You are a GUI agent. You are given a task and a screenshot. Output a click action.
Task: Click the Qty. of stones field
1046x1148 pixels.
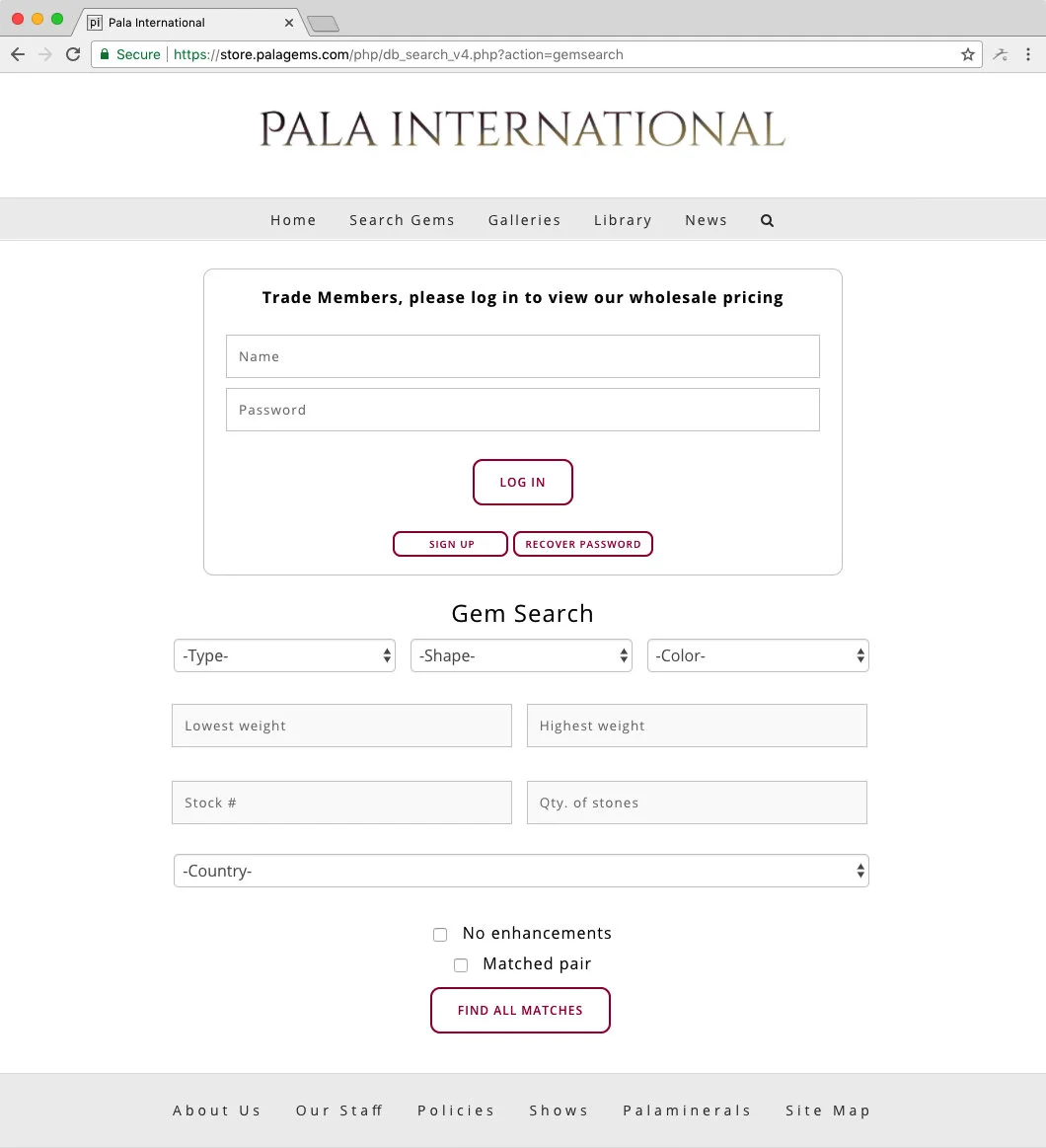coord(697,803)
